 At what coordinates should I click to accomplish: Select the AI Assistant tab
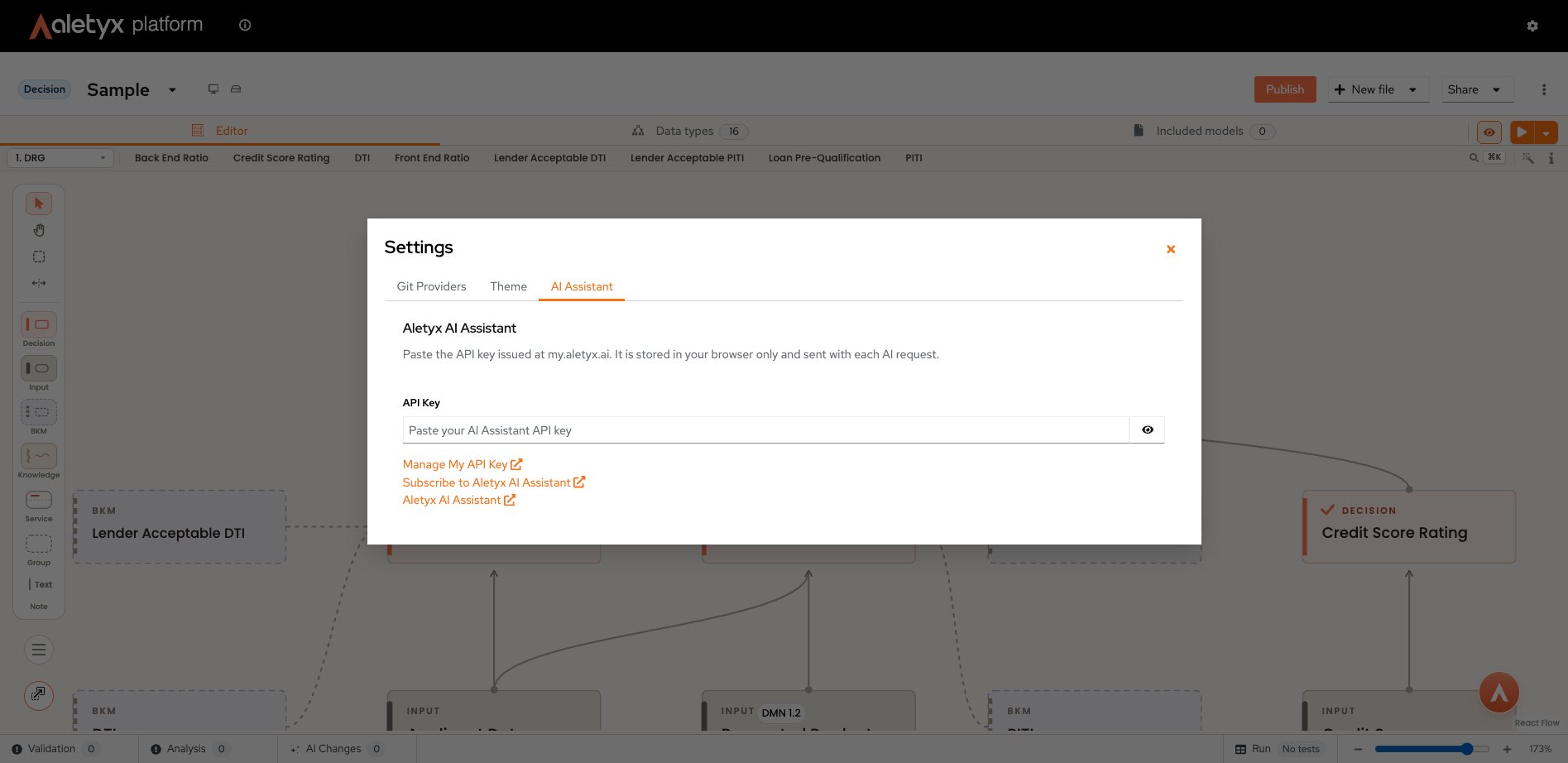point(582,286)
